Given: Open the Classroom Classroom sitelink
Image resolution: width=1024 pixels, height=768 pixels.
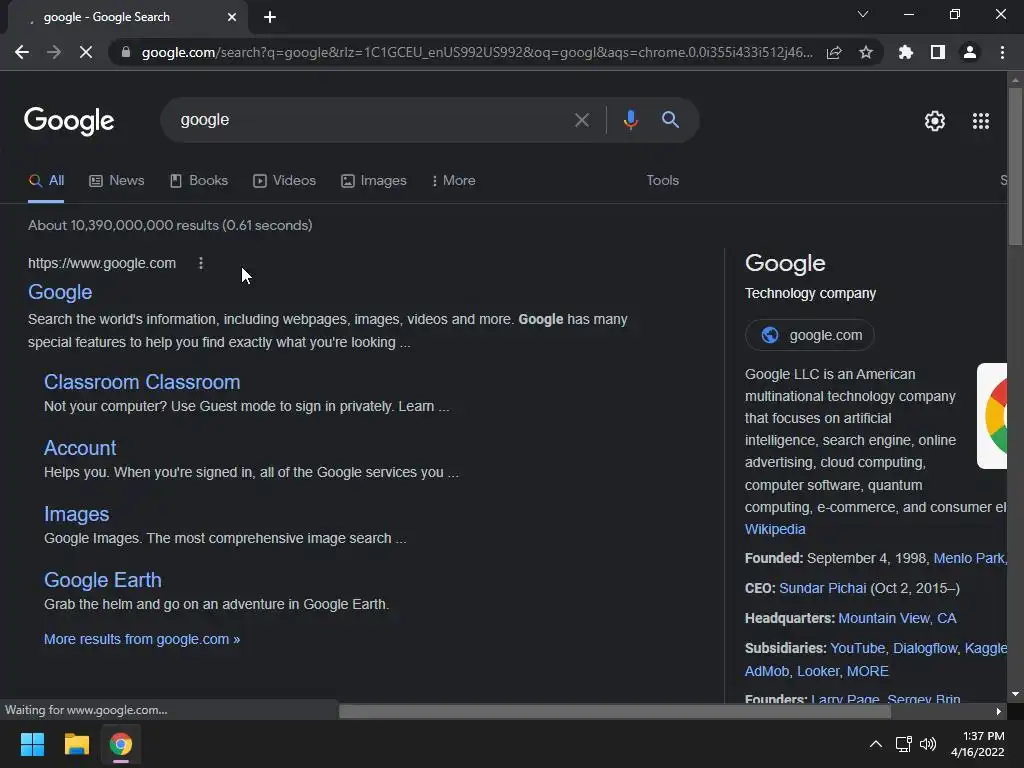Looking at the screenshot, I should [142, 382].
